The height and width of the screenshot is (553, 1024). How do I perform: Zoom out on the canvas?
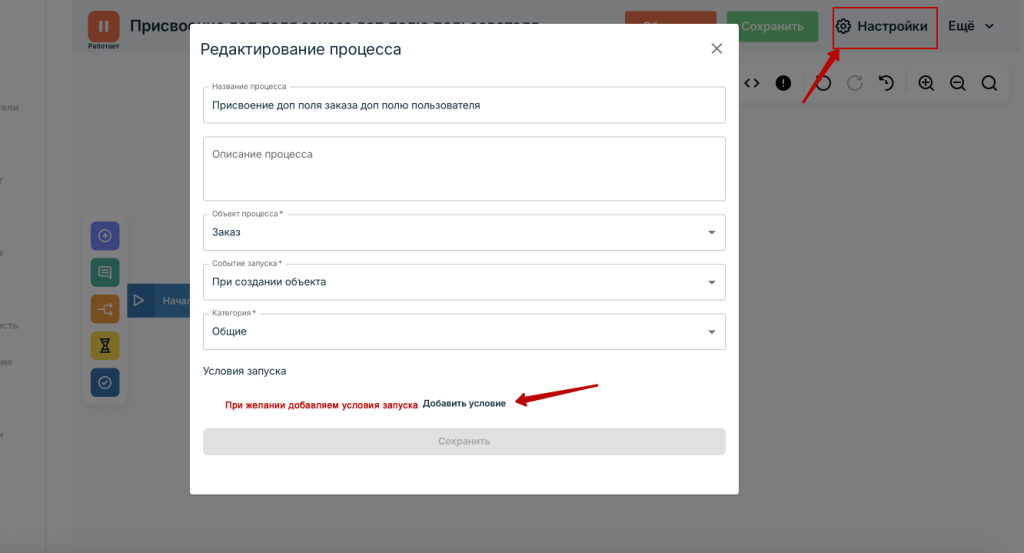point(957,83)
